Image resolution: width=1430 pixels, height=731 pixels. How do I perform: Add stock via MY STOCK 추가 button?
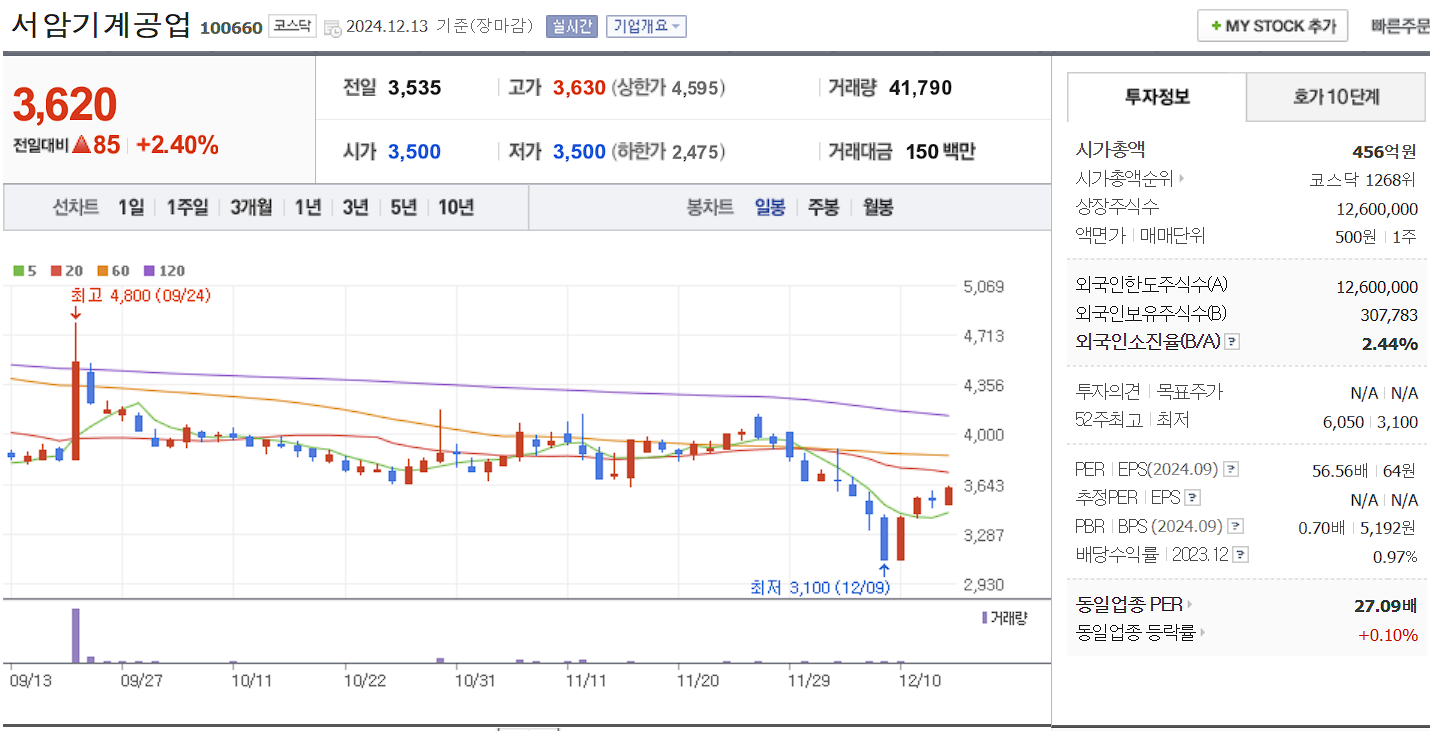pos(1272,26)
